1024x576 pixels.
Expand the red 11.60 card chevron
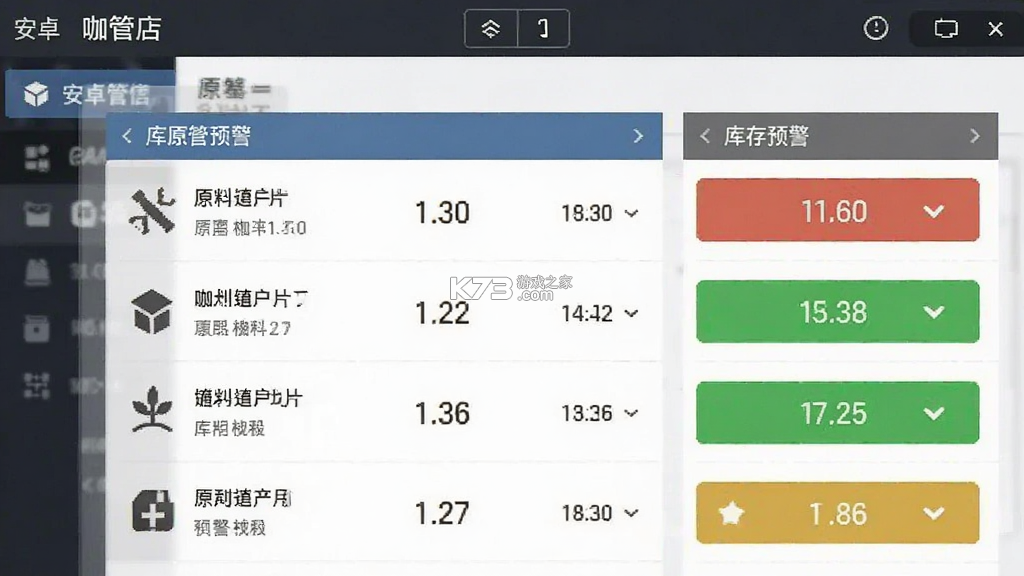(x=934, y=211)
